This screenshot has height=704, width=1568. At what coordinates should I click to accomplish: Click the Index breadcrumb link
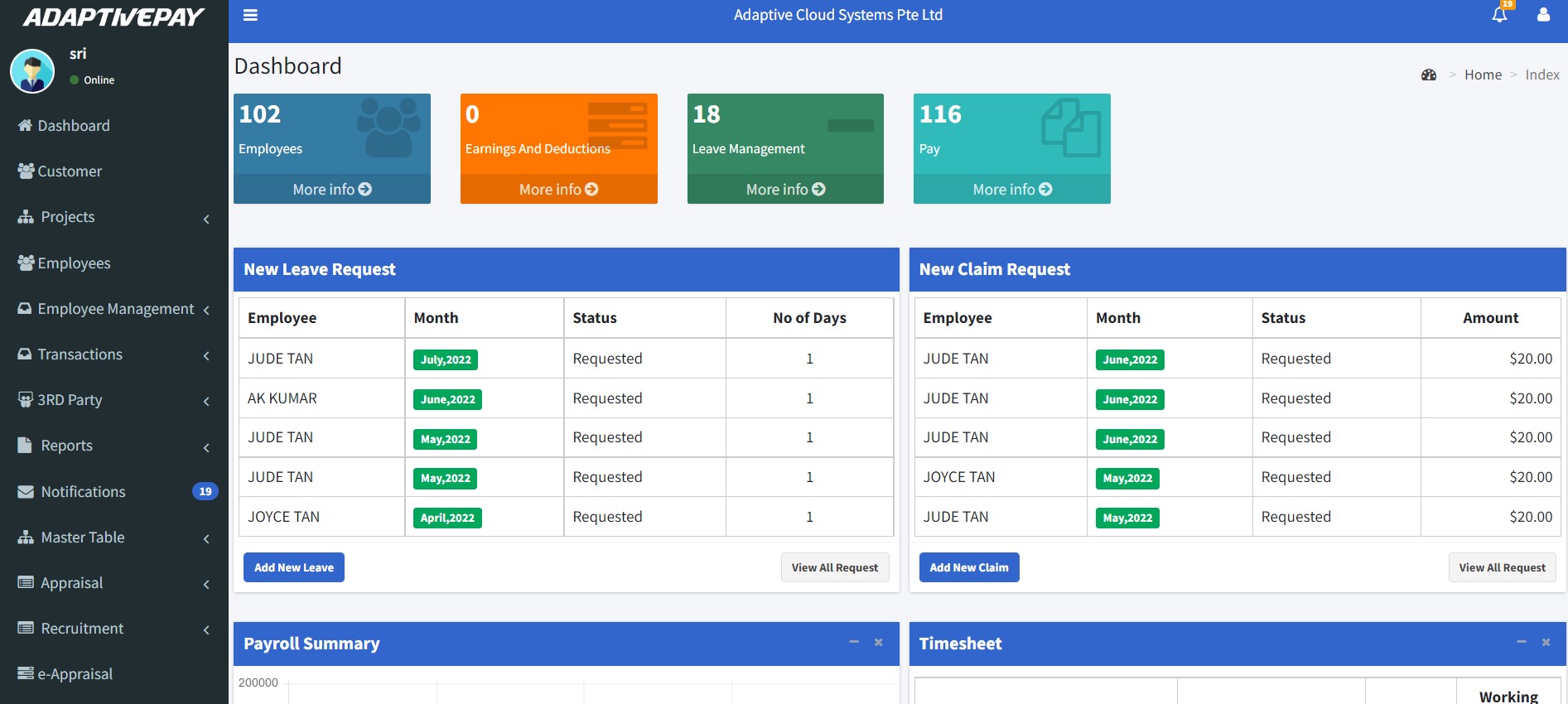(x=1542, y=75)
